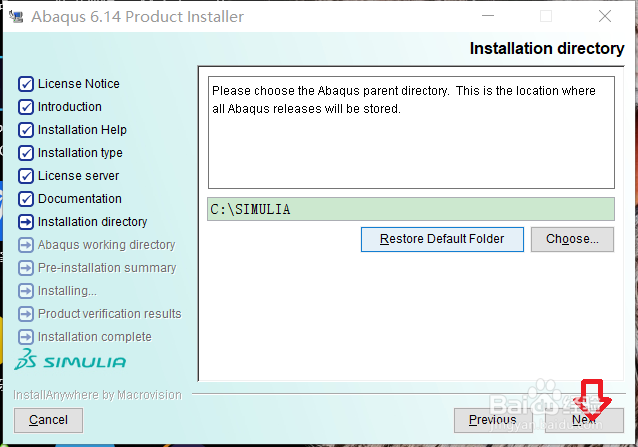Click the 'Introduction' step label
638x447 pixels.
(x=70, y=107)
